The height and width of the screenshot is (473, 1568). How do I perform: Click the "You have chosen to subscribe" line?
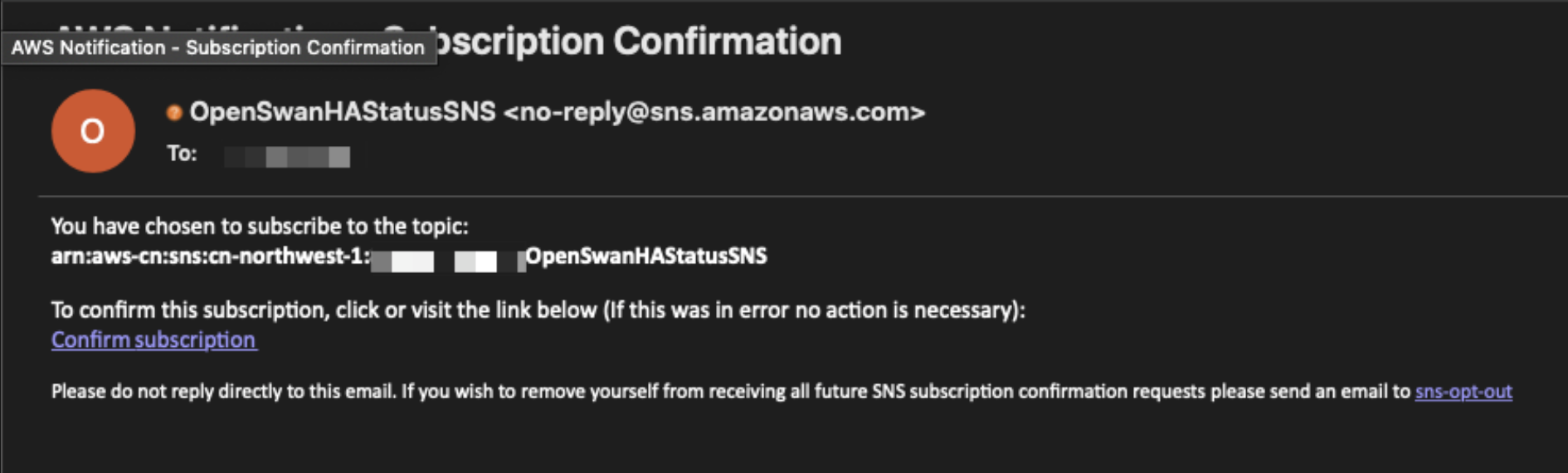click(x=260, y=226)
